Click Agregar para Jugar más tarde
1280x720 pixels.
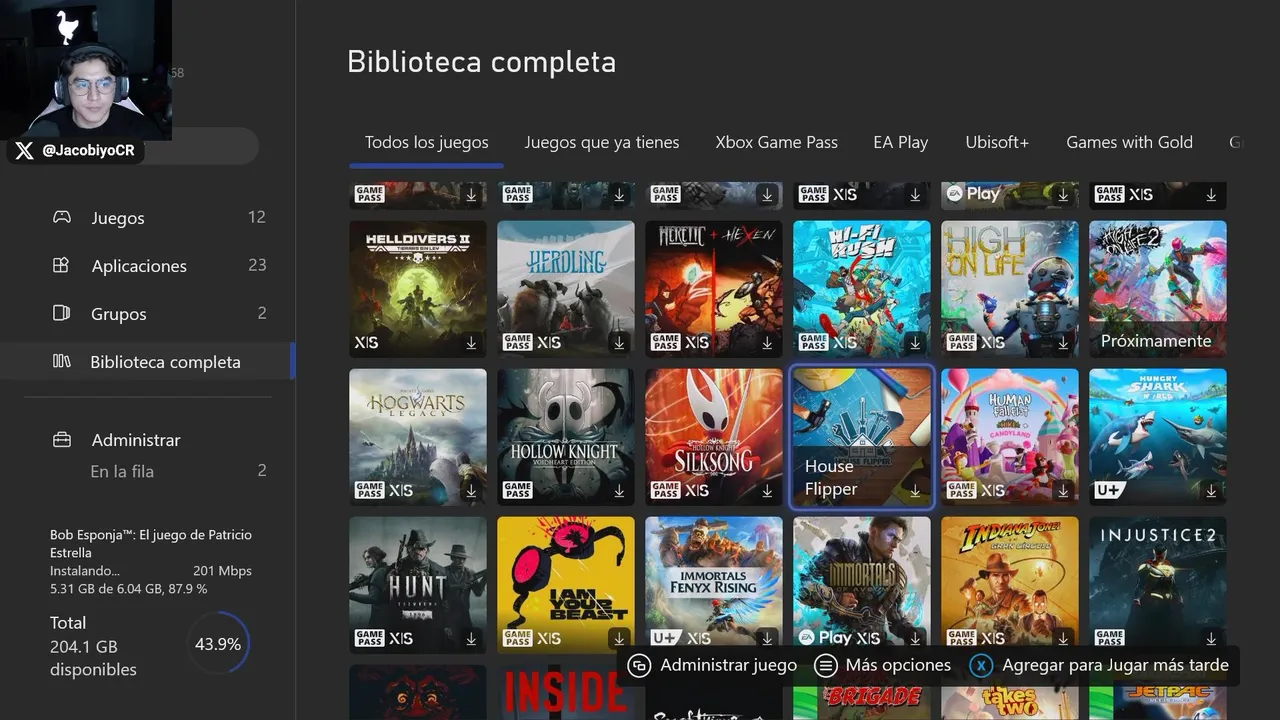[1100, 665]
